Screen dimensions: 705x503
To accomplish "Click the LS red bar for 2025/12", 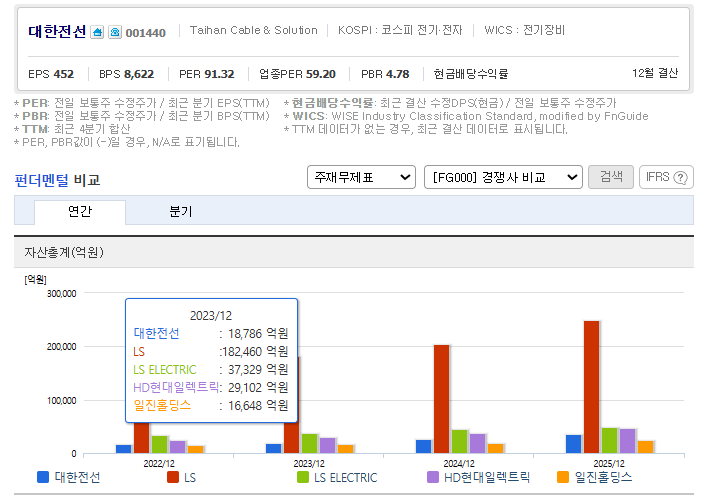I will click(x=591, y=387).
